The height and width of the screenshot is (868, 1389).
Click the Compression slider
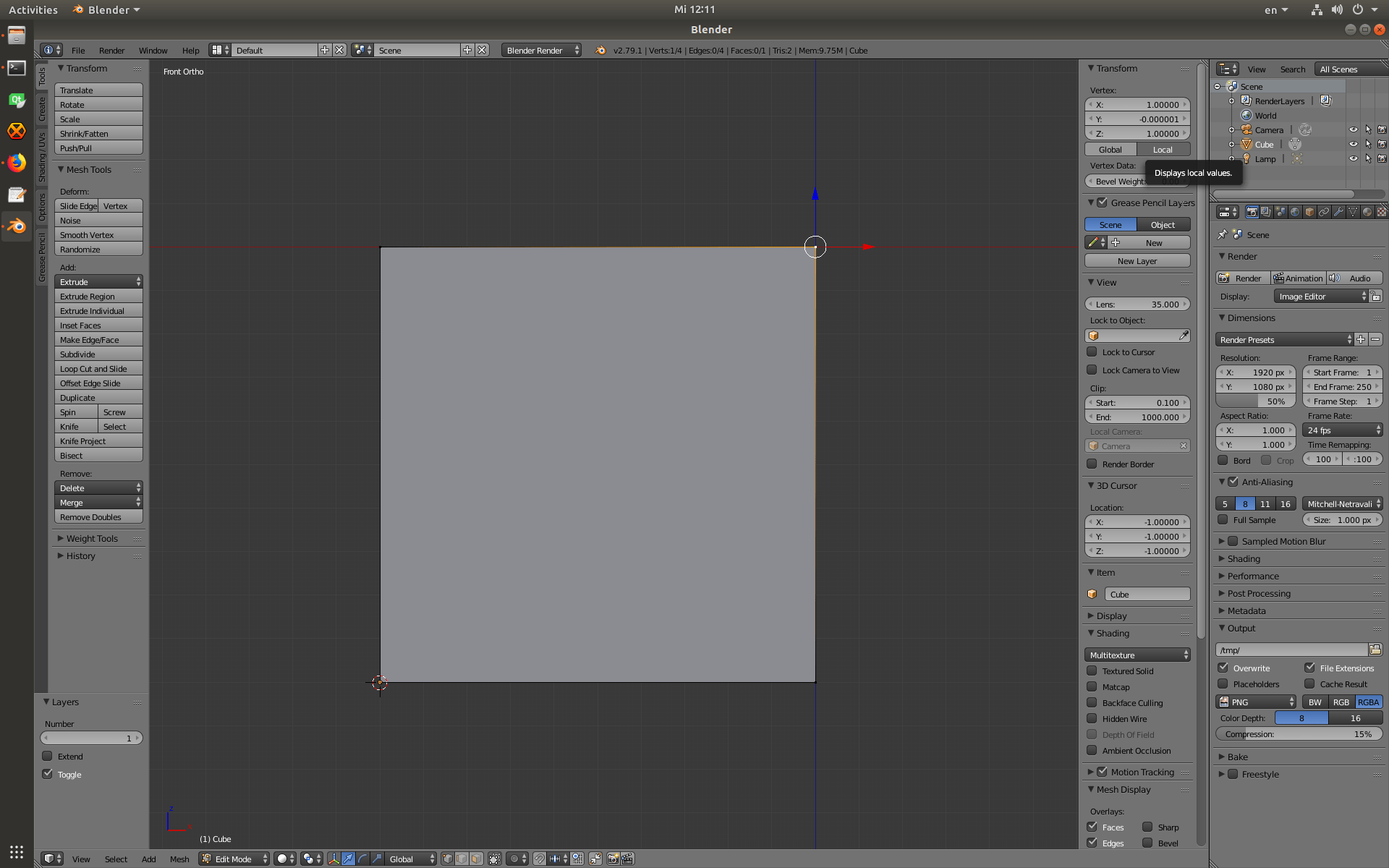[x=1299, y=734]
